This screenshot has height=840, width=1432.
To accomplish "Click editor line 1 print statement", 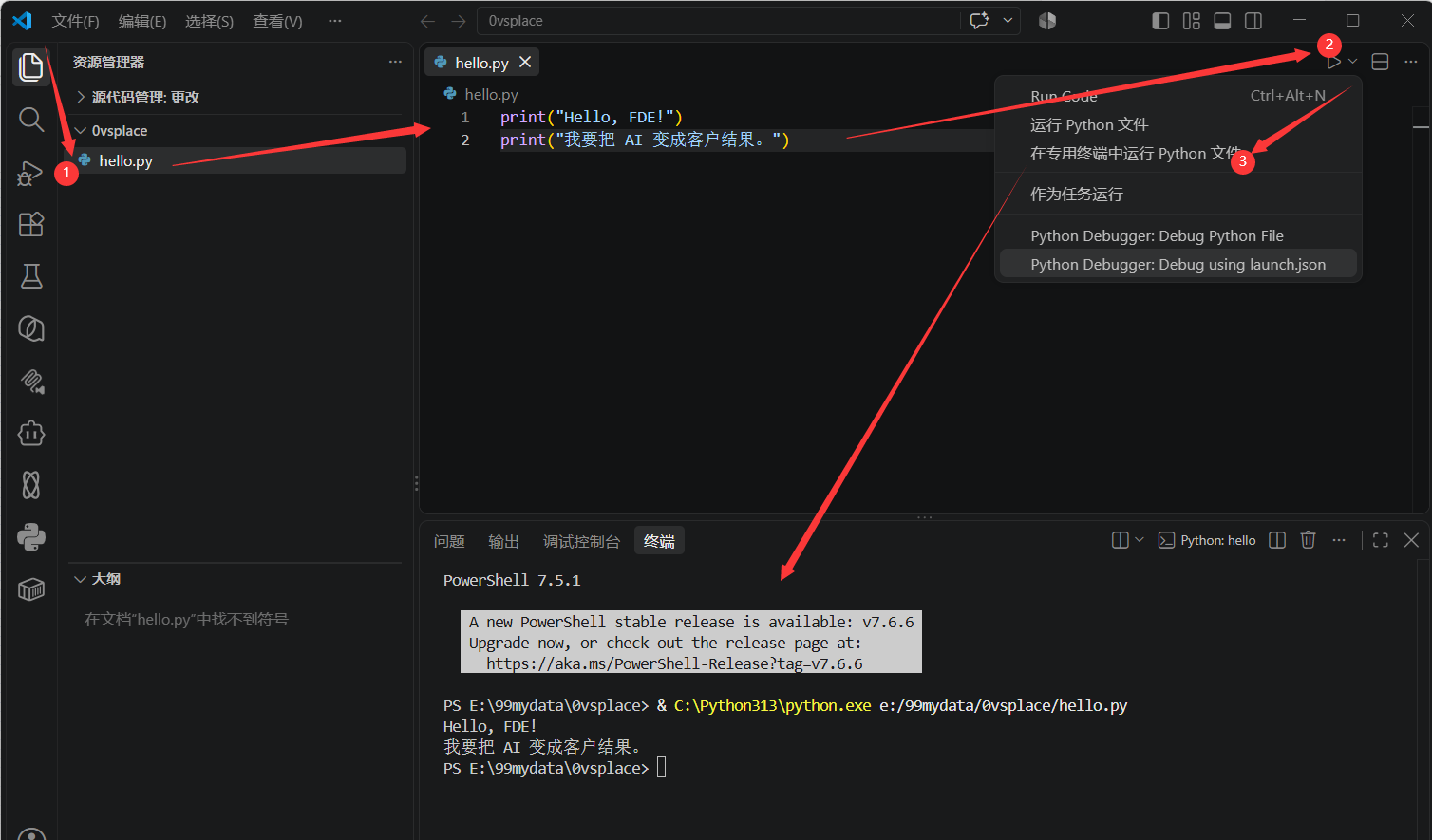I will coord(592,117).
